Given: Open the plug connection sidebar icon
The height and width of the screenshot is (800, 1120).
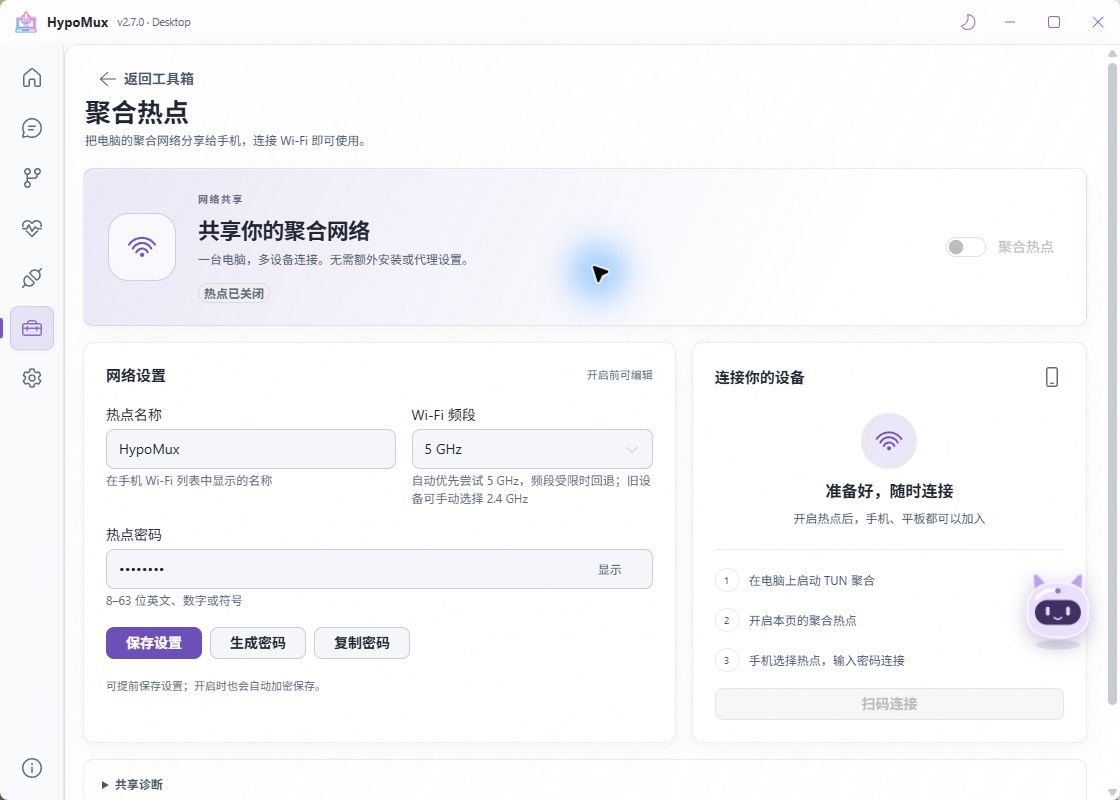Looking at the screenshot, I should (31, 278).
